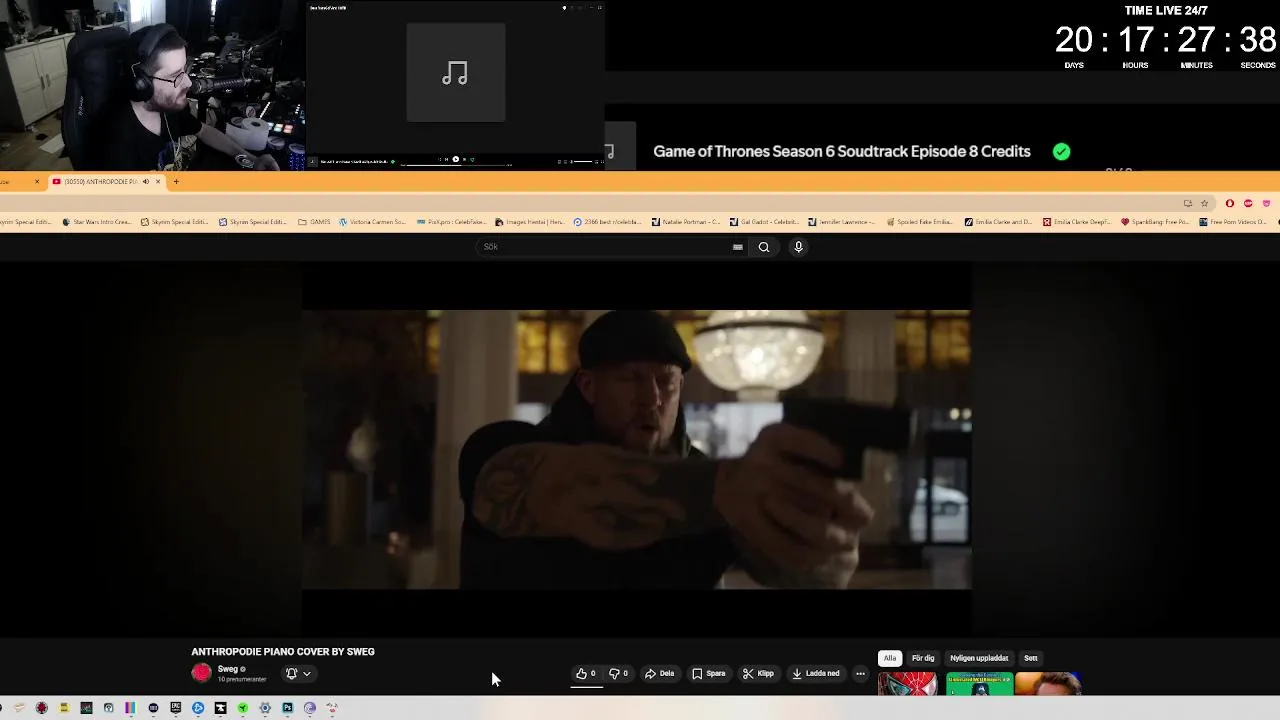The width and height of the screenshot is (1280, 720).
Task: Click the music note album art in player
Action: click(455, 74)
